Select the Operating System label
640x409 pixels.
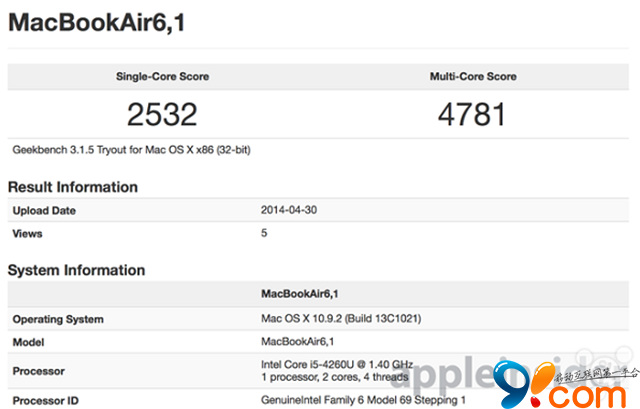tap(58, 319)
